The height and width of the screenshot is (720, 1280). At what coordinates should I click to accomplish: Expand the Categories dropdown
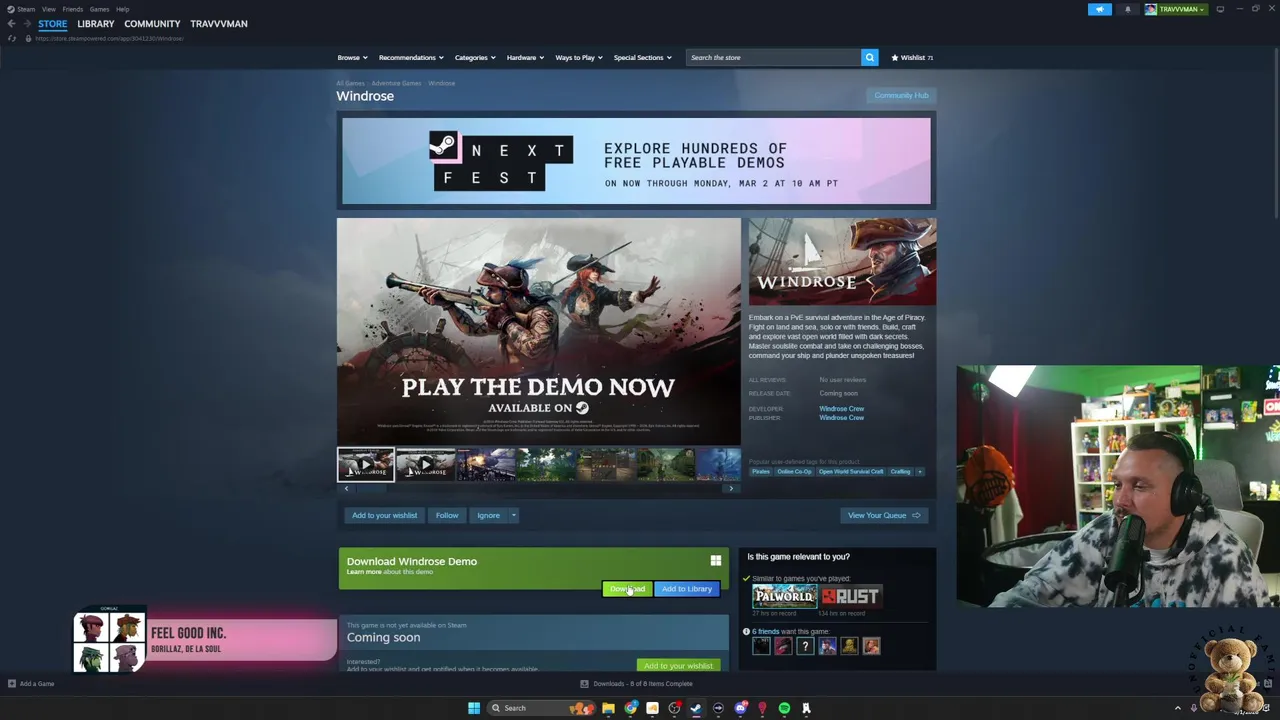click(x=475, y=58)
